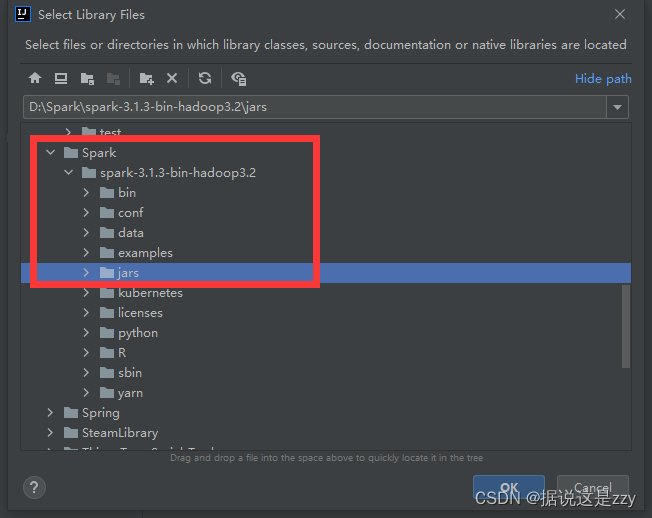
Task: Select the sbin folder
Action: 121,372
